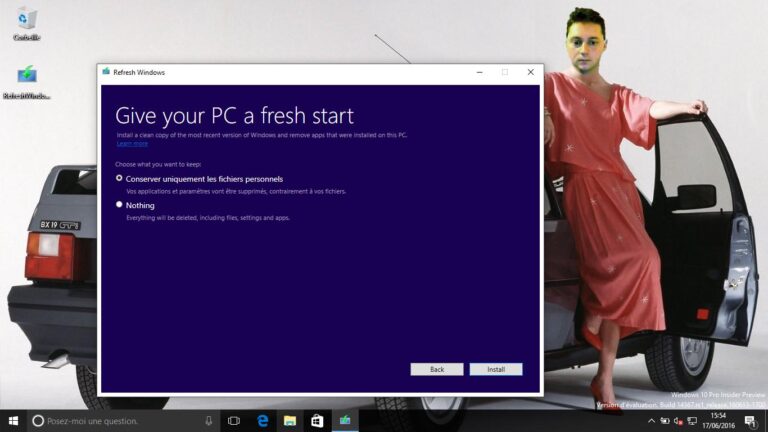Image resolution: width=768 pixels, height=432 pixels.
Task: Click the battery status tray icon
Action: point(665,421)
